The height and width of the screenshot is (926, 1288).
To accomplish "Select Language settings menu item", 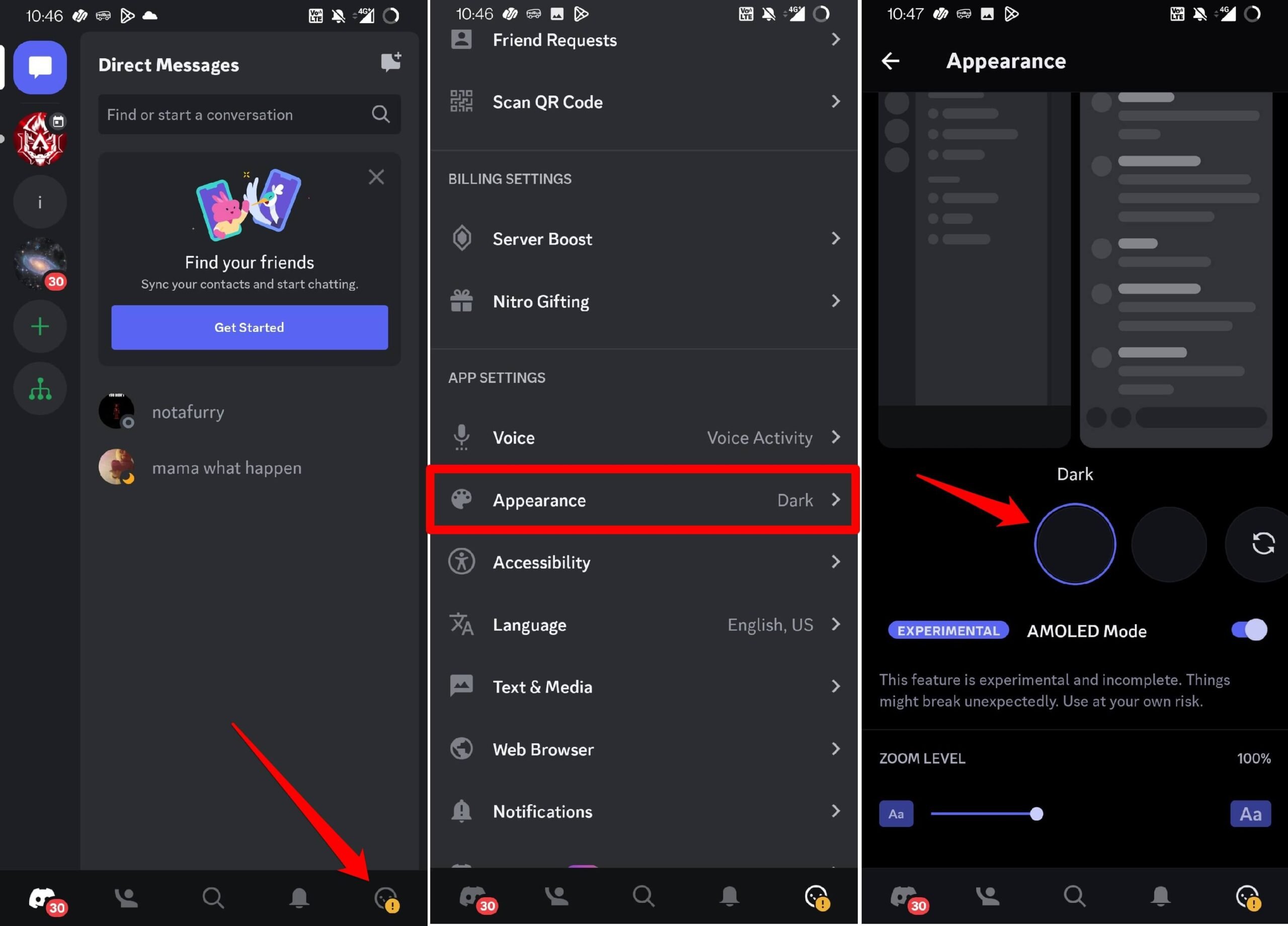I will (x=644, y=624).
